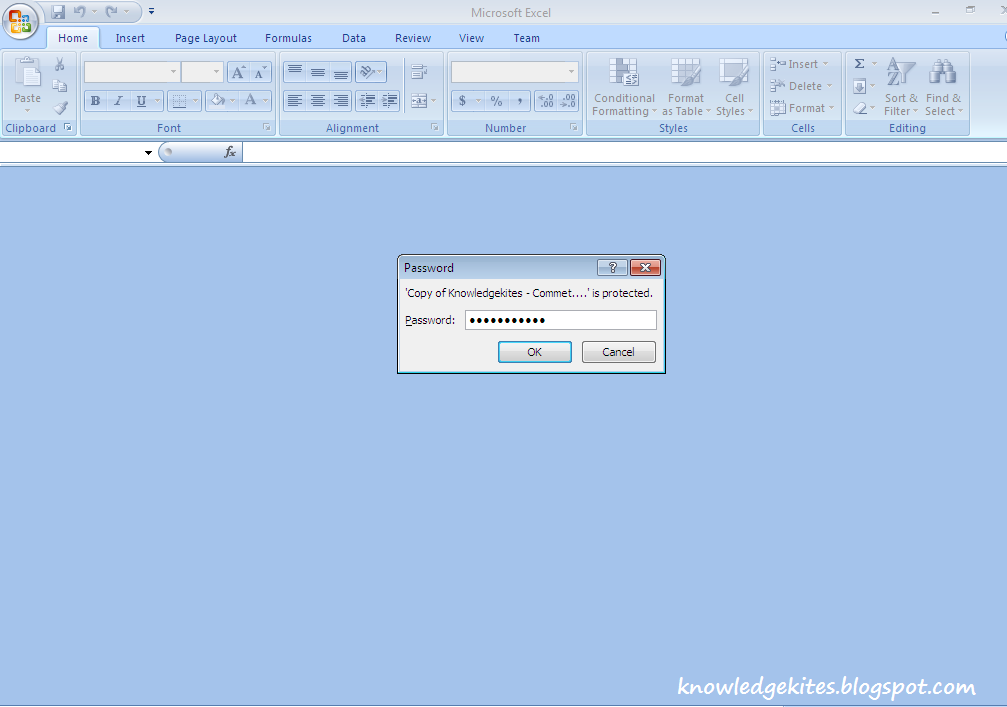Open the Fill Color dropdown arrow
The image size is (1007, 707).
click(232, 101)
